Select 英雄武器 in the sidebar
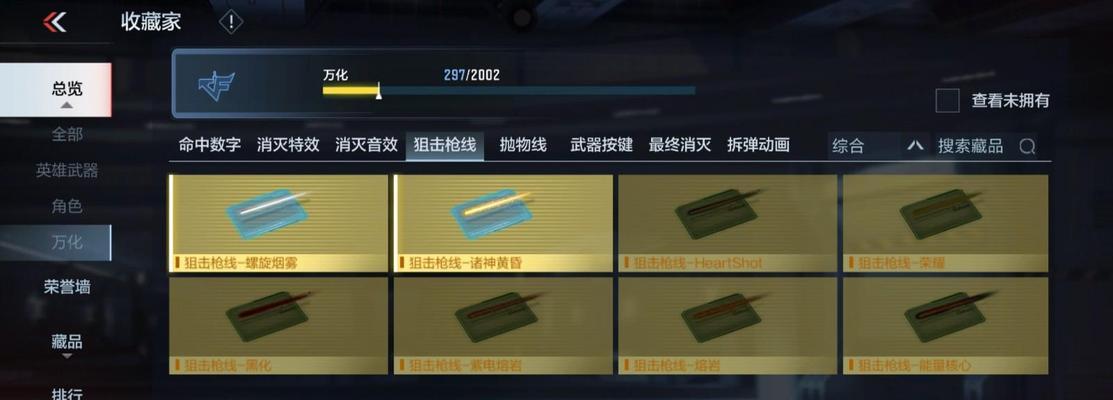 tap(67, 170)
